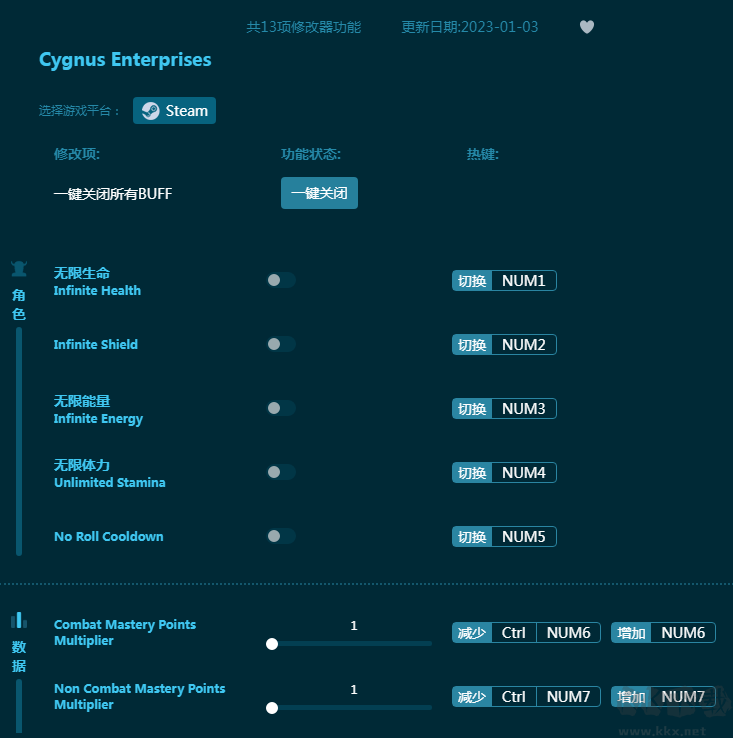Click the character section icon in sidebar

point(19,268)
